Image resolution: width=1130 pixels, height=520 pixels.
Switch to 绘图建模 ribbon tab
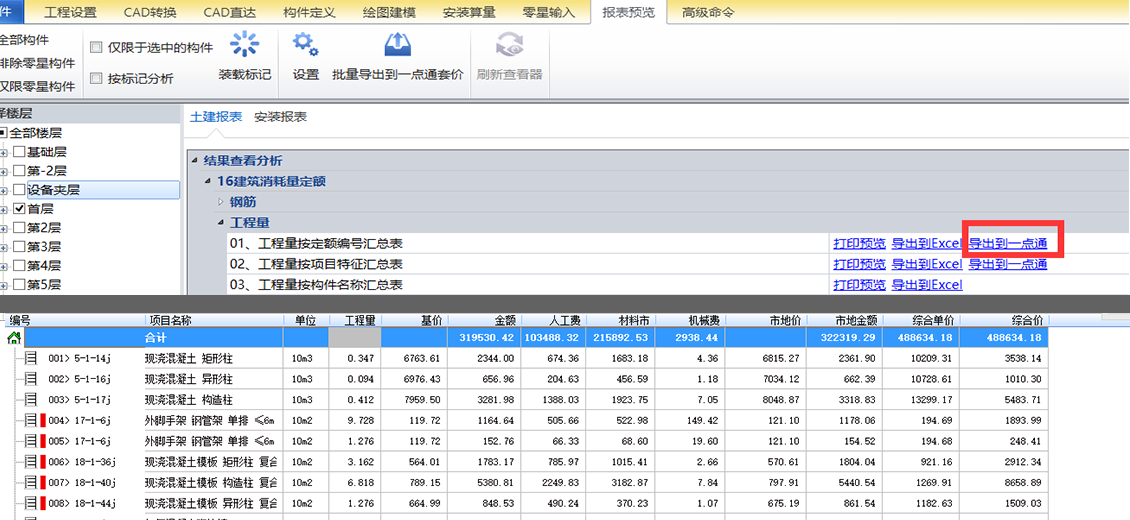[x=389, y=12]
